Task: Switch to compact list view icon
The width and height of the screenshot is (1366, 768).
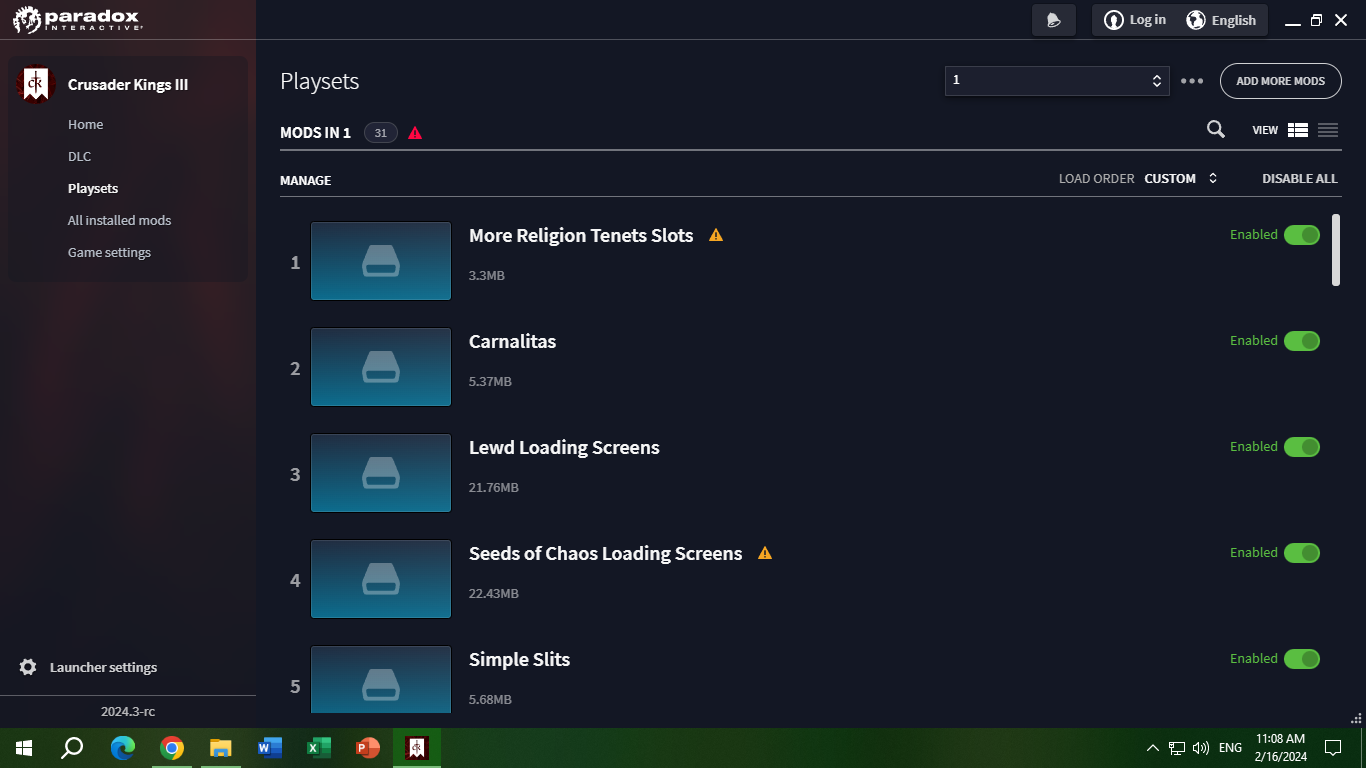Action: [x=1328, y=130]
